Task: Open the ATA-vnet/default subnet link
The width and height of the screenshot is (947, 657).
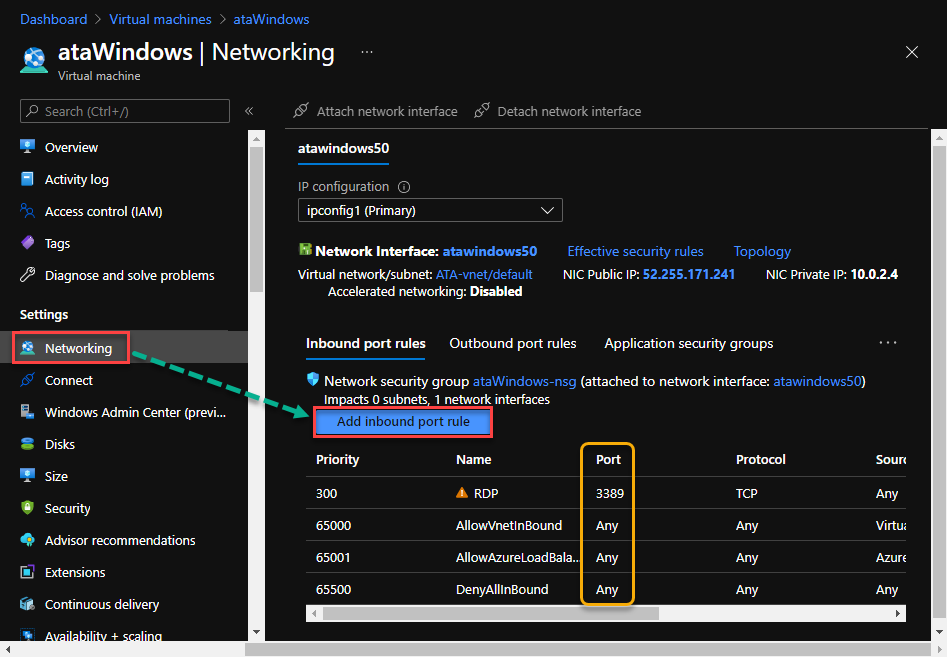Action: (x=484, y=275)
